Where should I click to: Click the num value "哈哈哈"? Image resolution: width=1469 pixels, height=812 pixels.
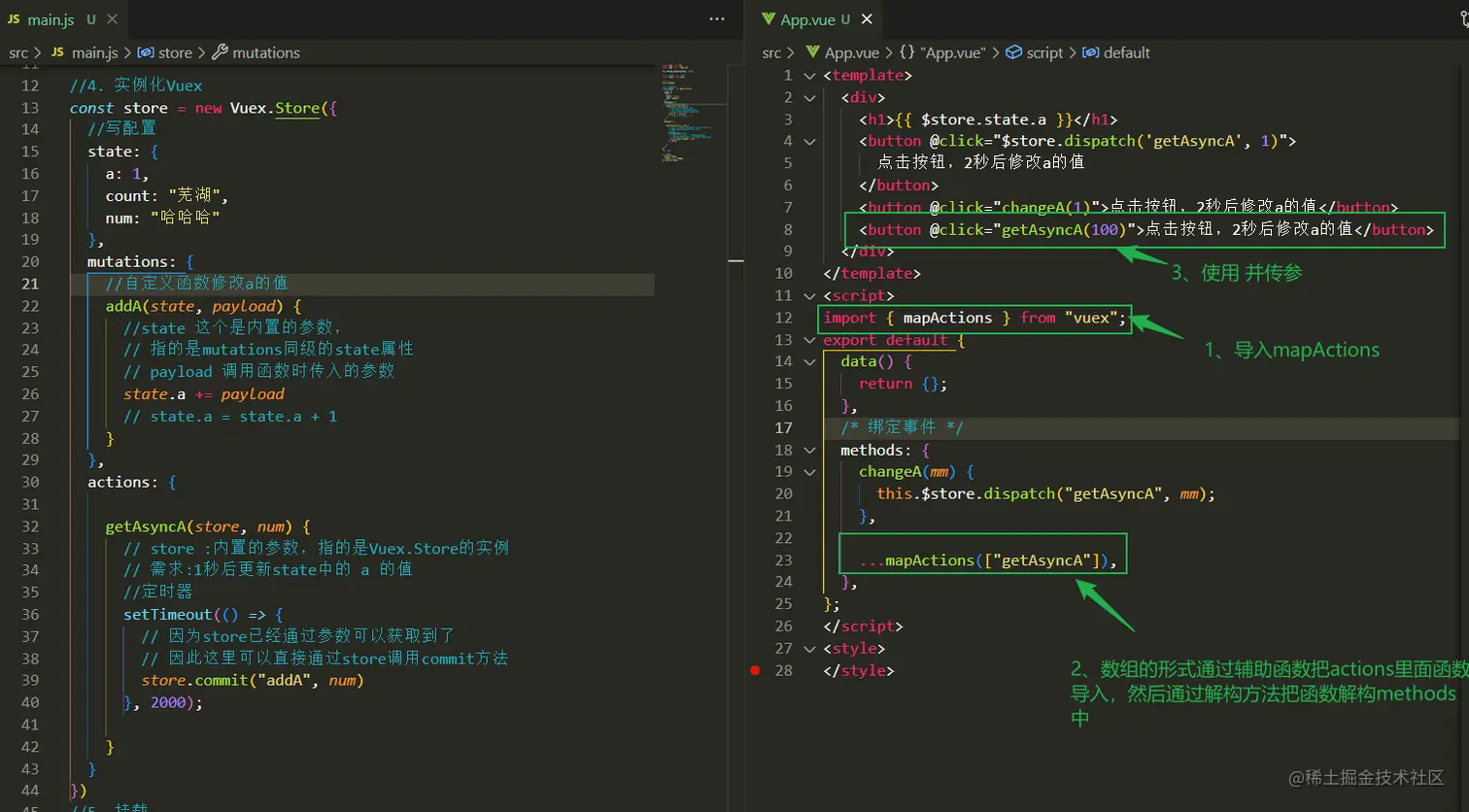pyautogui.click(x=186, y=218)
